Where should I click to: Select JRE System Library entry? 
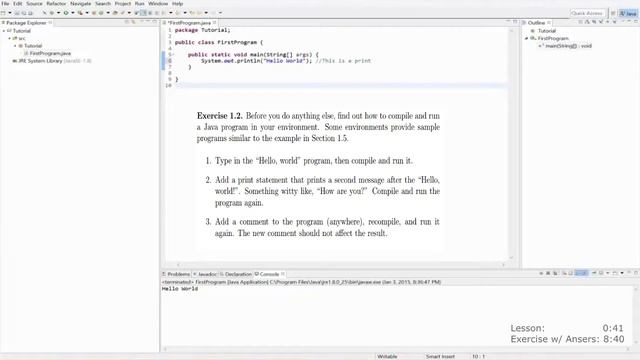click(x=51, y=61)
